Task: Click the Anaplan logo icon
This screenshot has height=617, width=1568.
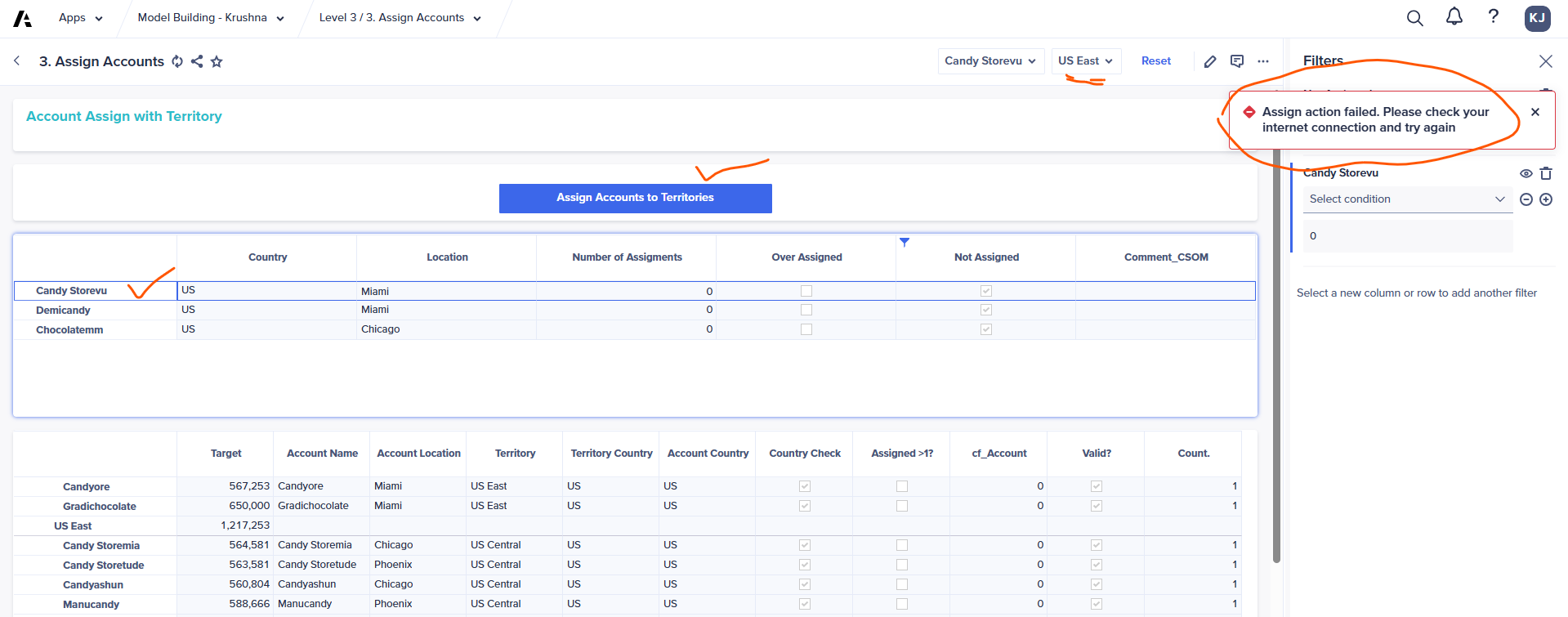Action: (23, 18)
